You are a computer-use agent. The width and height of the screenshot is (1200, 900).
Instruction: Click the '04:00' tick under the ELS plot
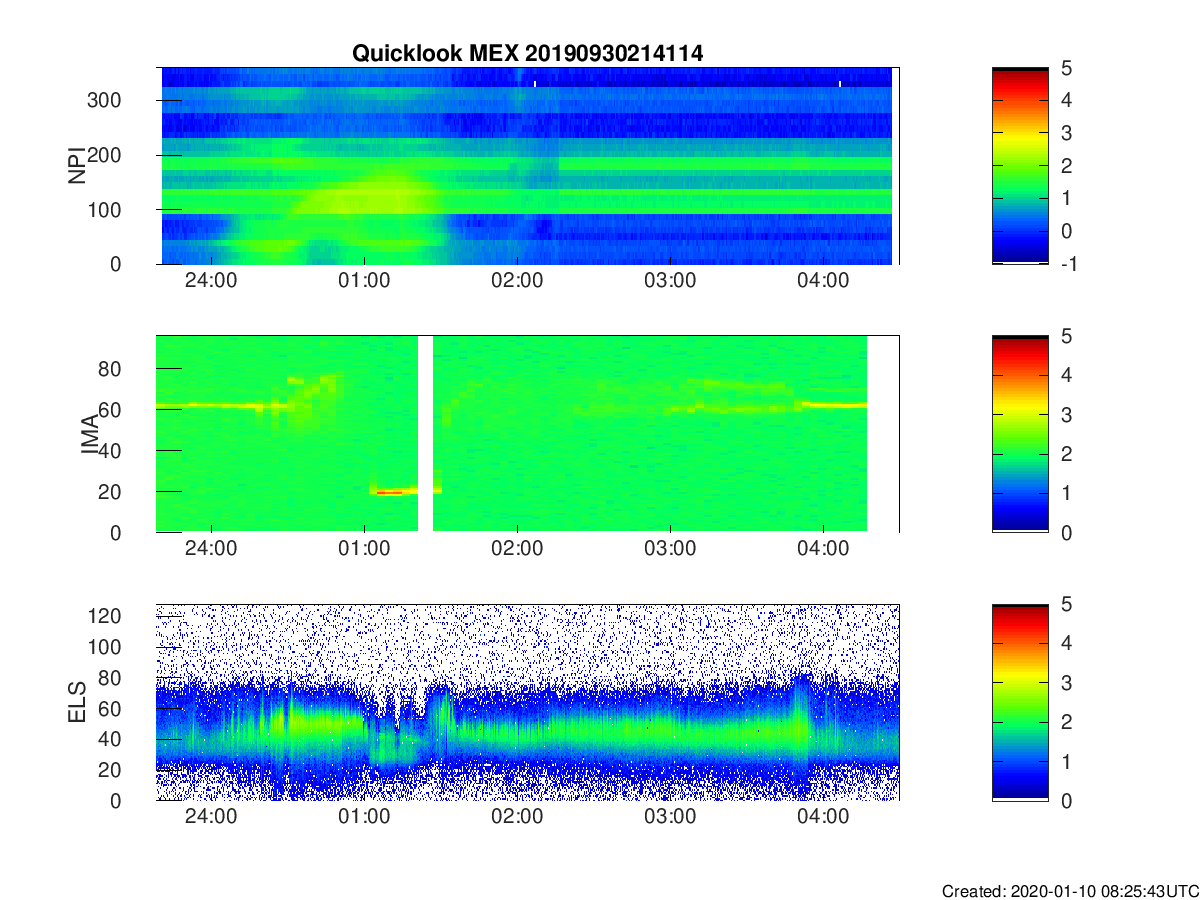(x=823, y=817)
